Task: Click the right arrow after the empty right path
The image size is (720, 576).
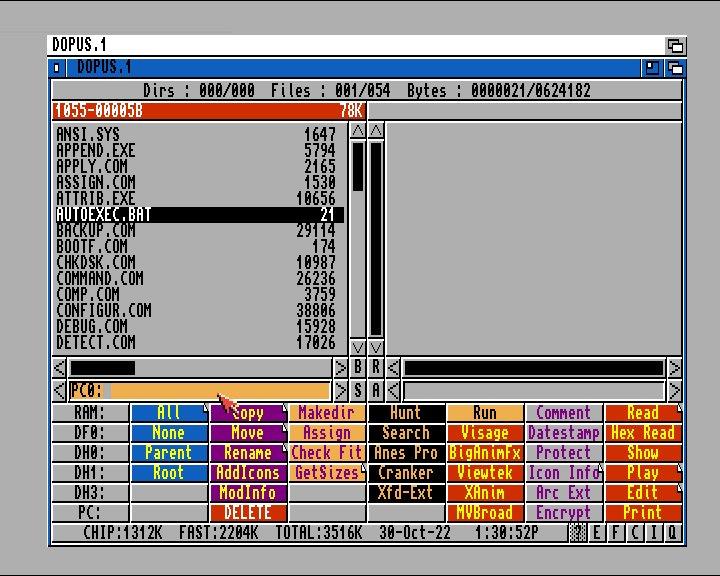Action: (x=674, y=391)
